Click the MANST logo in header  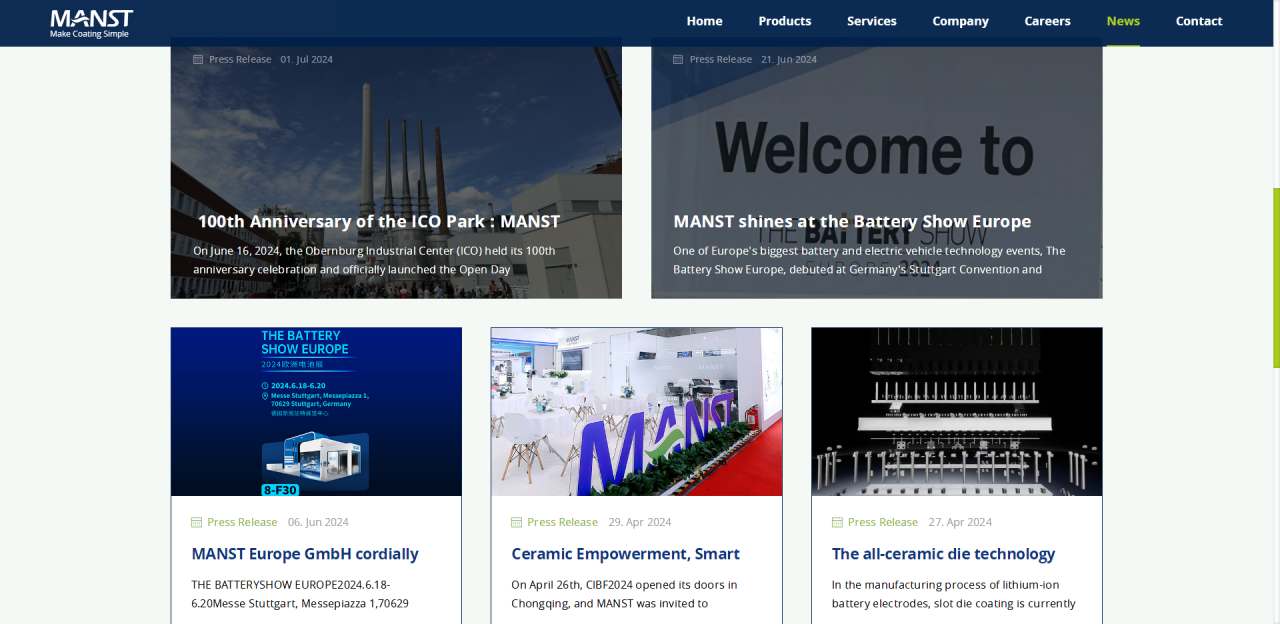[91, 23]
